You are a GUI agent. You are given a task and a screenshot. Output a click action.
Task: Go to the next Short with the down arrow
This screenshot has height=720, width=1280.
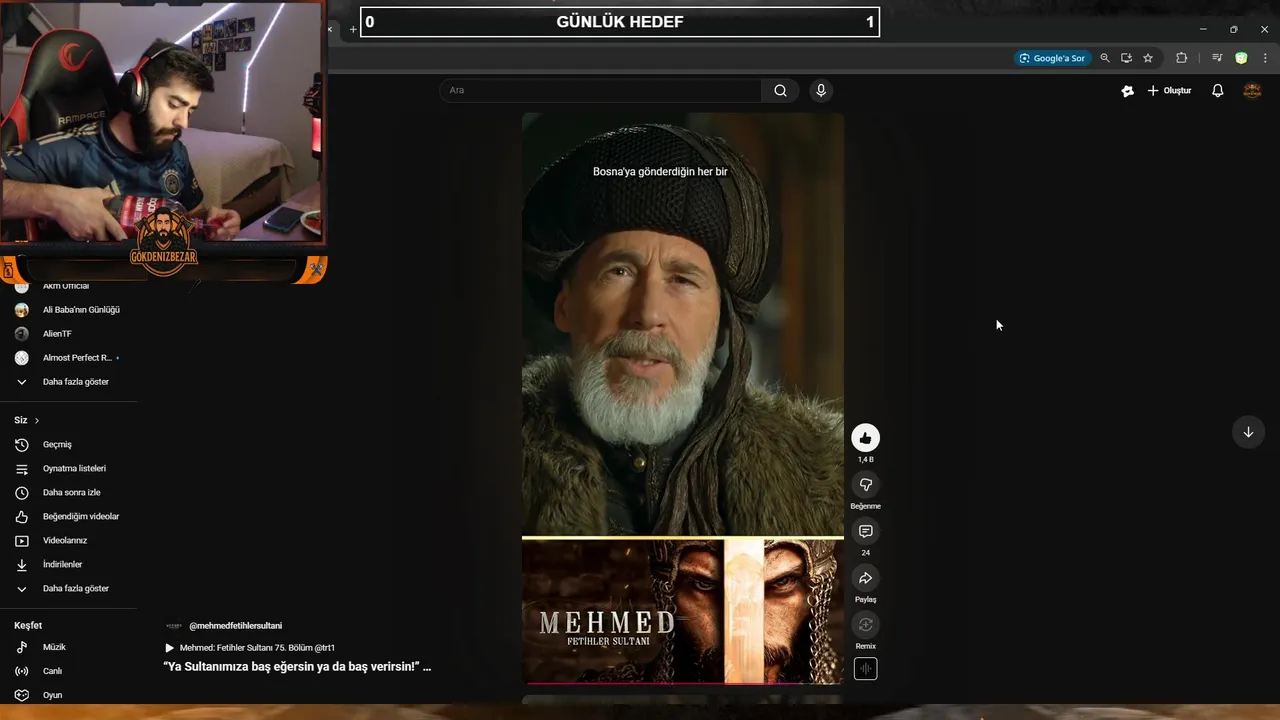coord(1248,432)
